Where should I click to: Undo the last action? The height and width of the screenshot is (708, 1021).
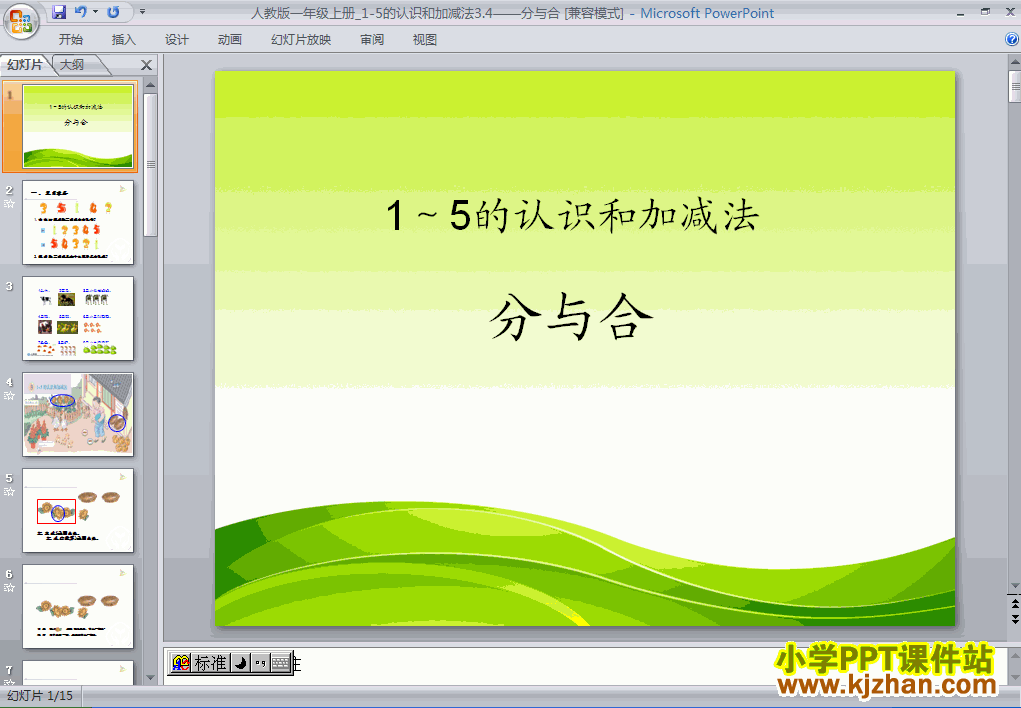pyautogui.click(x=80, y=12)
